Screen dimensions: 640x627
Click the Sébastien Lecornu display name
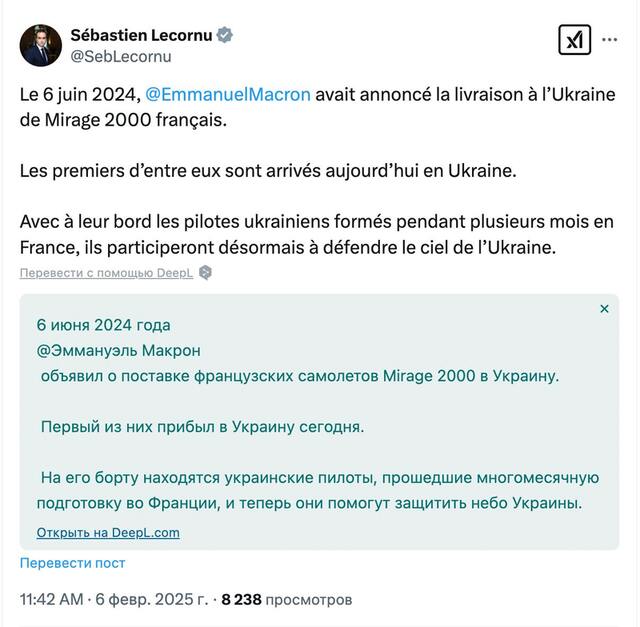pyautogui.click(x=141, y=35)
